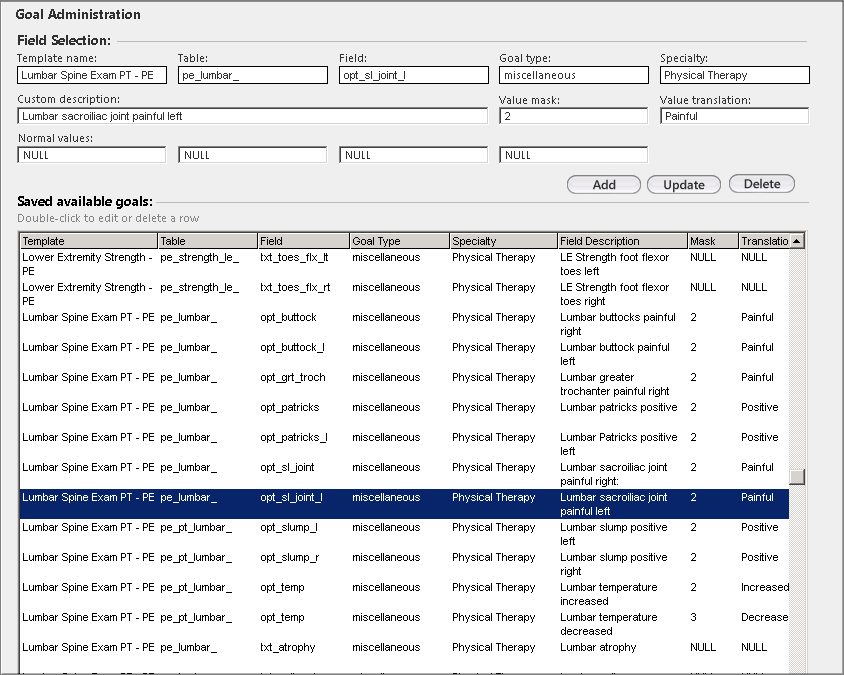
Task: Sort by the Field Description column header
Action: pos(623,241)
